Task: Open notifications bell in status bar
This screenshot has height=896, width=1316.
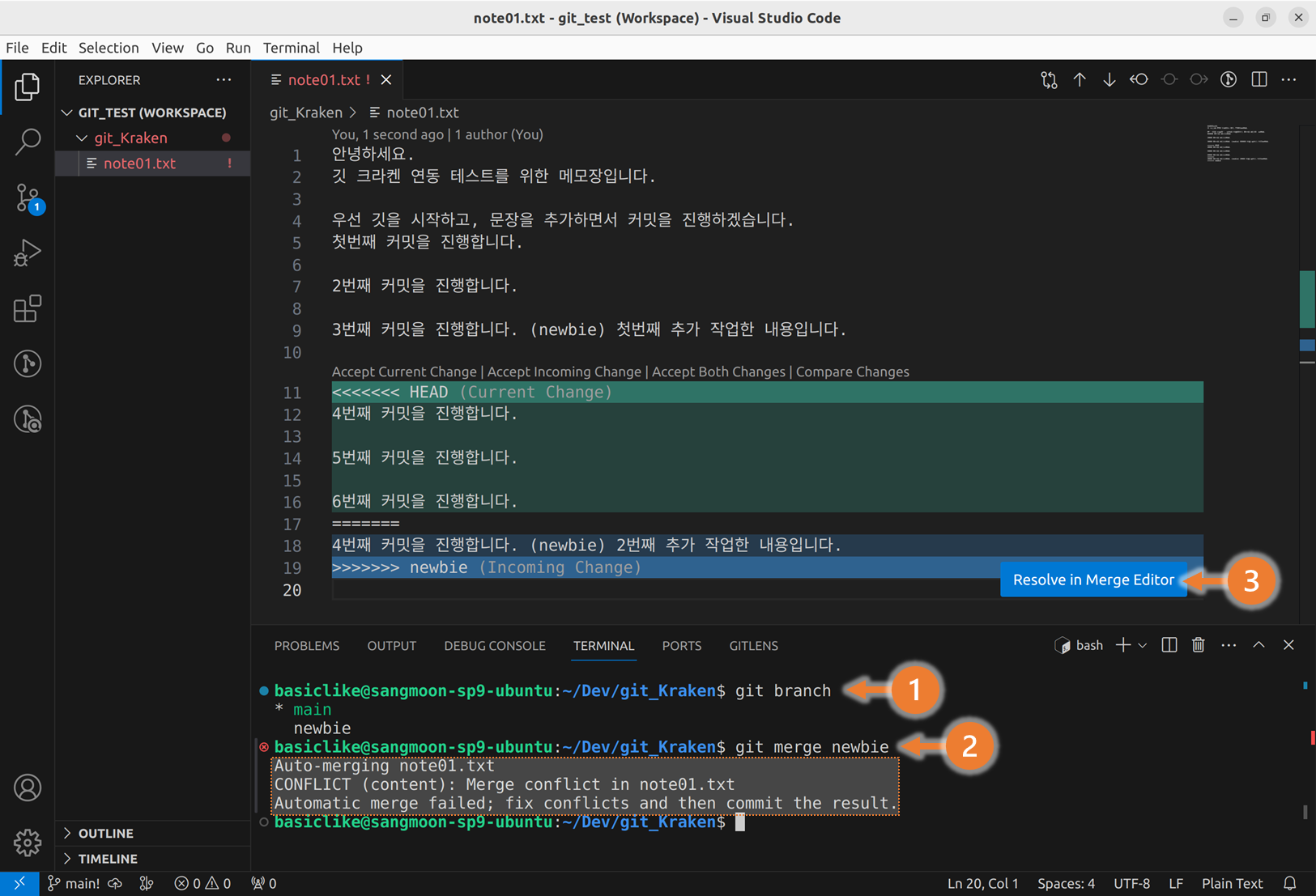Action: coord(1290,883)
